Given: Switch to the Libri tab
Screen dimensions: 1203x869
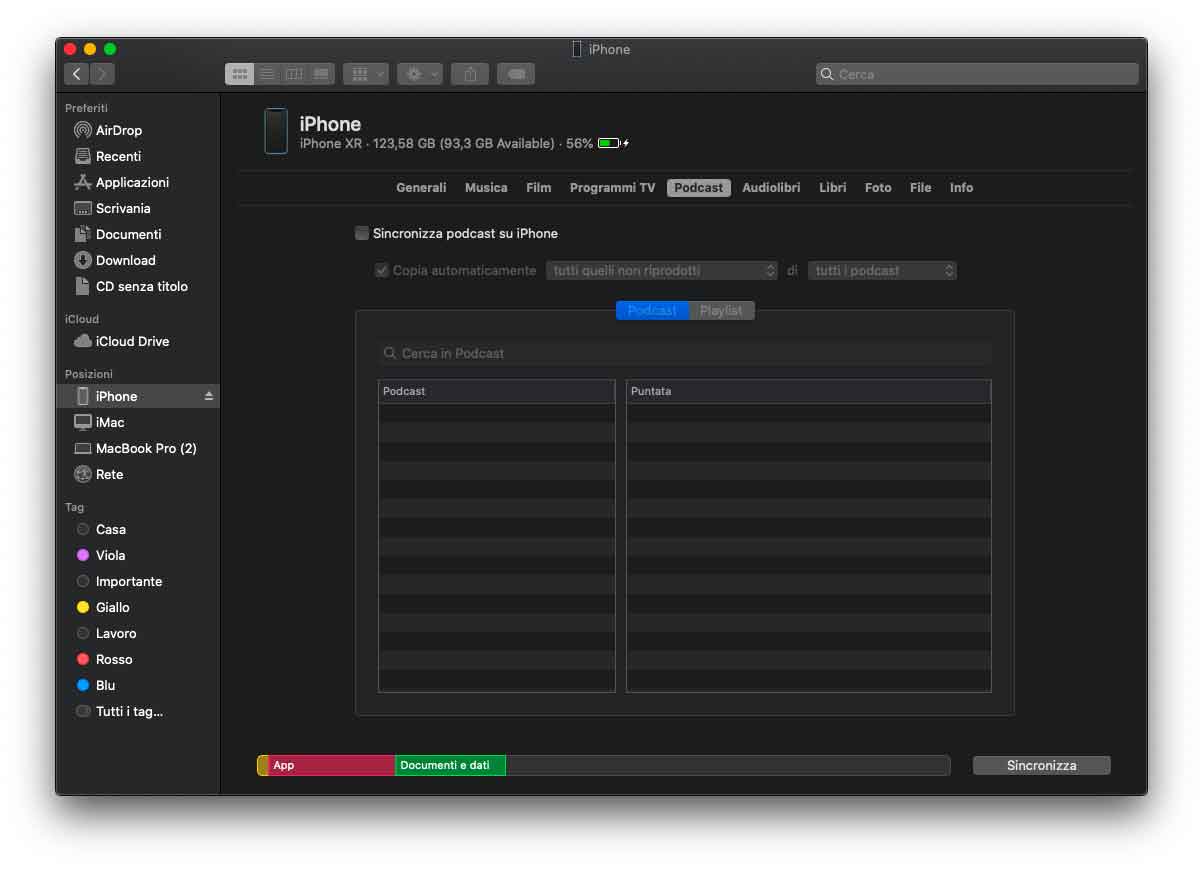Looking at the screenshot, I should click(x=832, y=188).
